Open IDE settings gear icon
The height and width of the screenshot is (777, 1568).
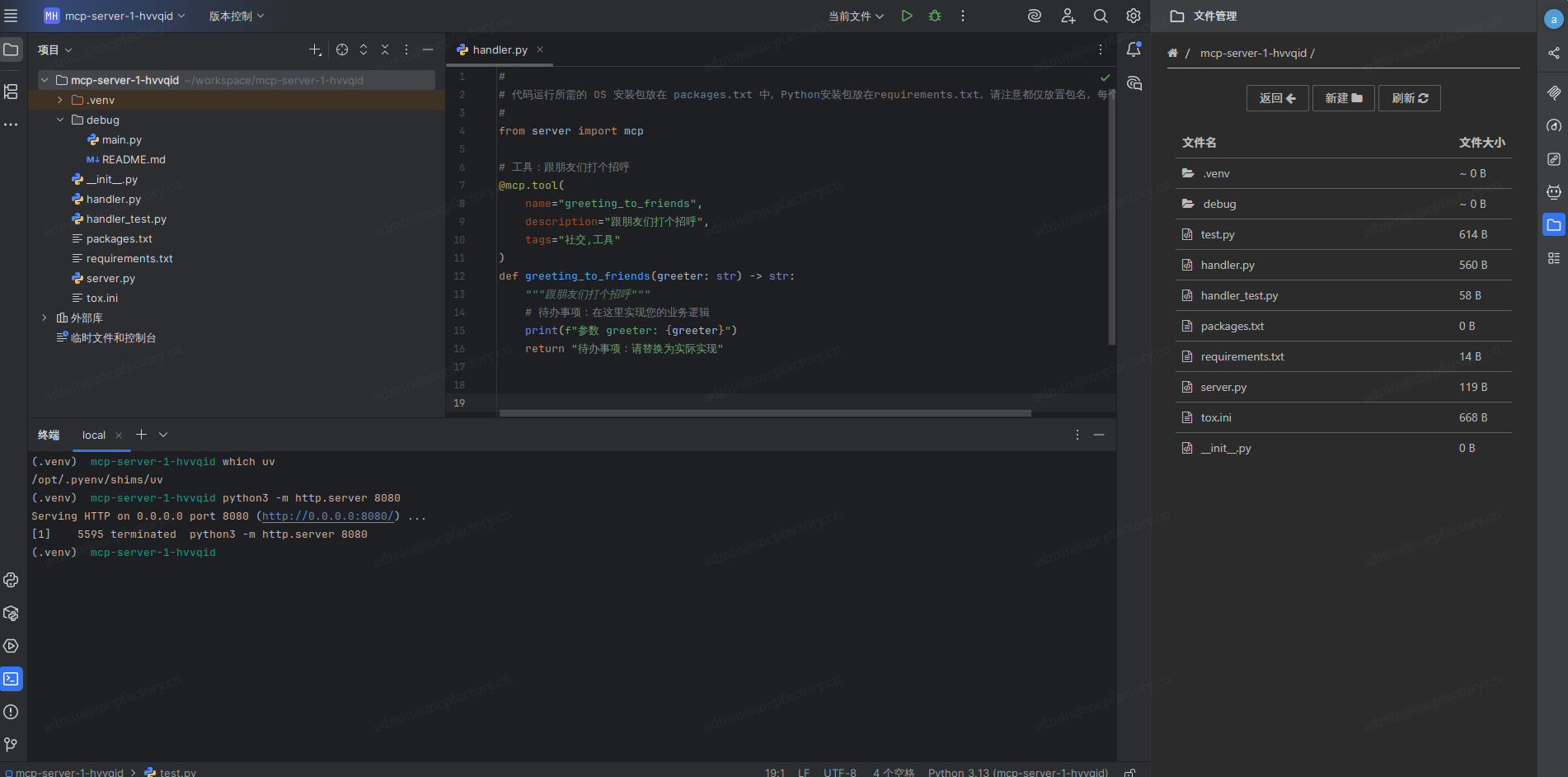tap(1134, 16)
